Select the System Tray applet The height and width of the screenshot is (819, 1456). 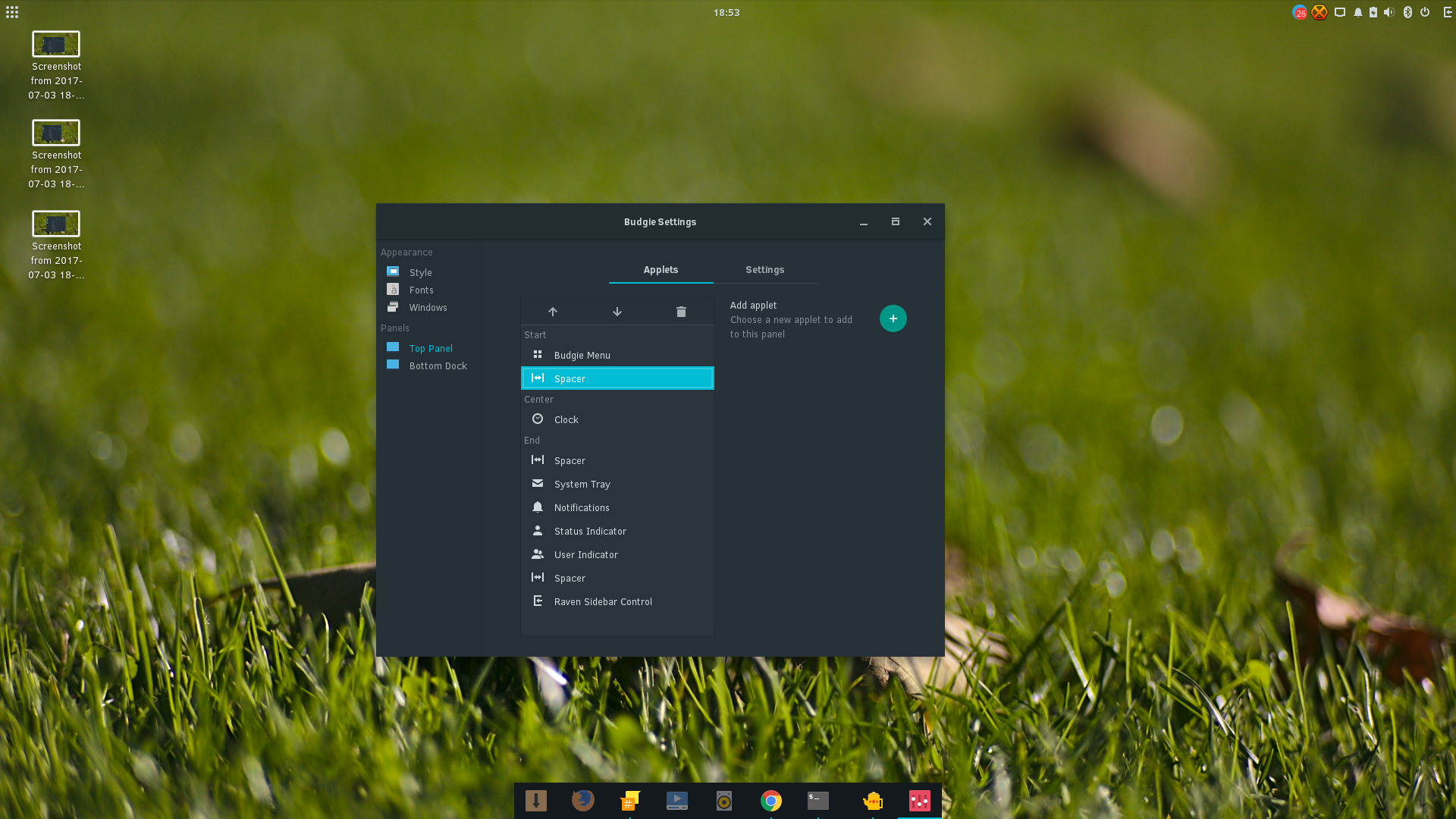[x=617, y=484]
